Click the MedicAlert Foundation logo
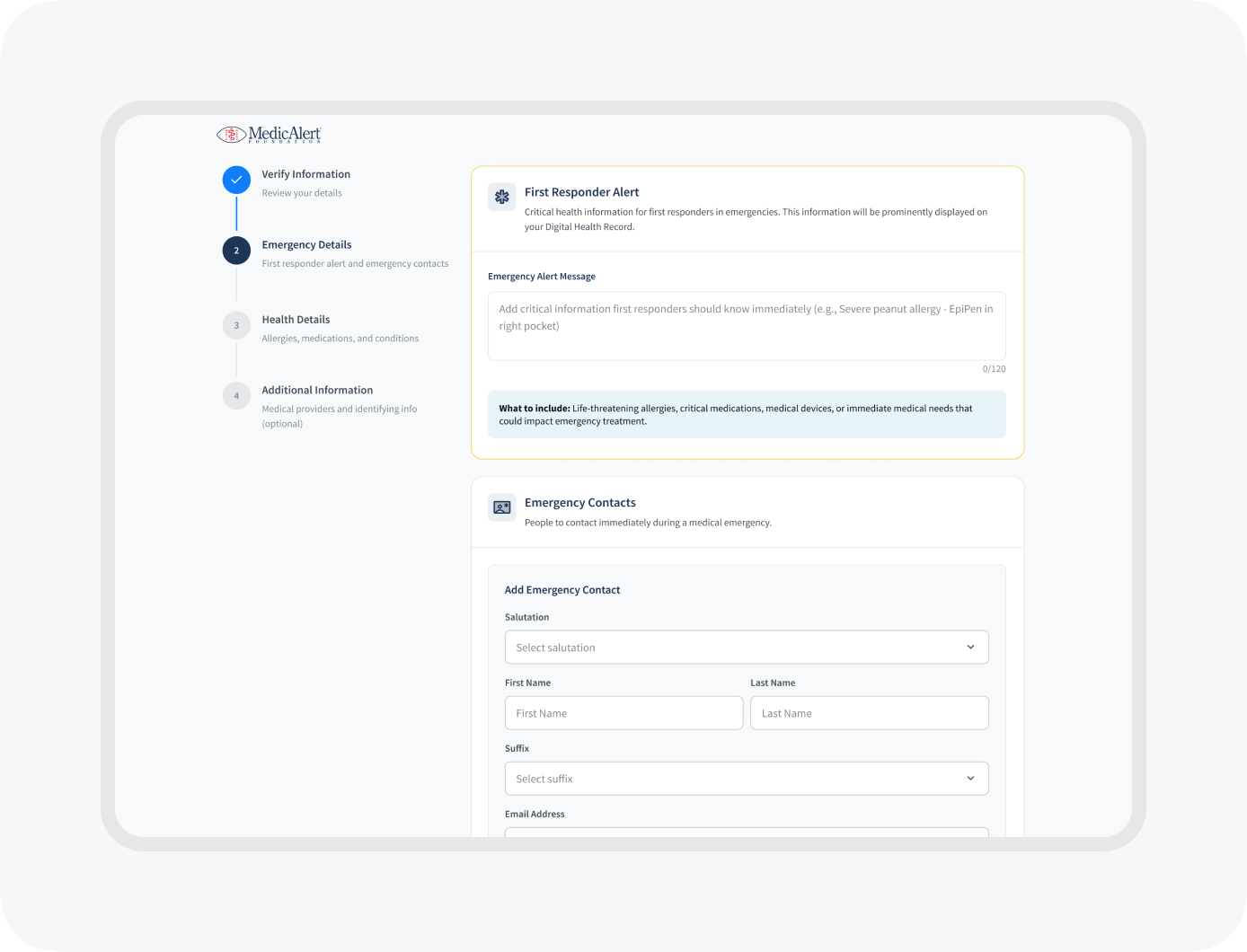This screenshot has height=952, width=1247. pos(269,135)
